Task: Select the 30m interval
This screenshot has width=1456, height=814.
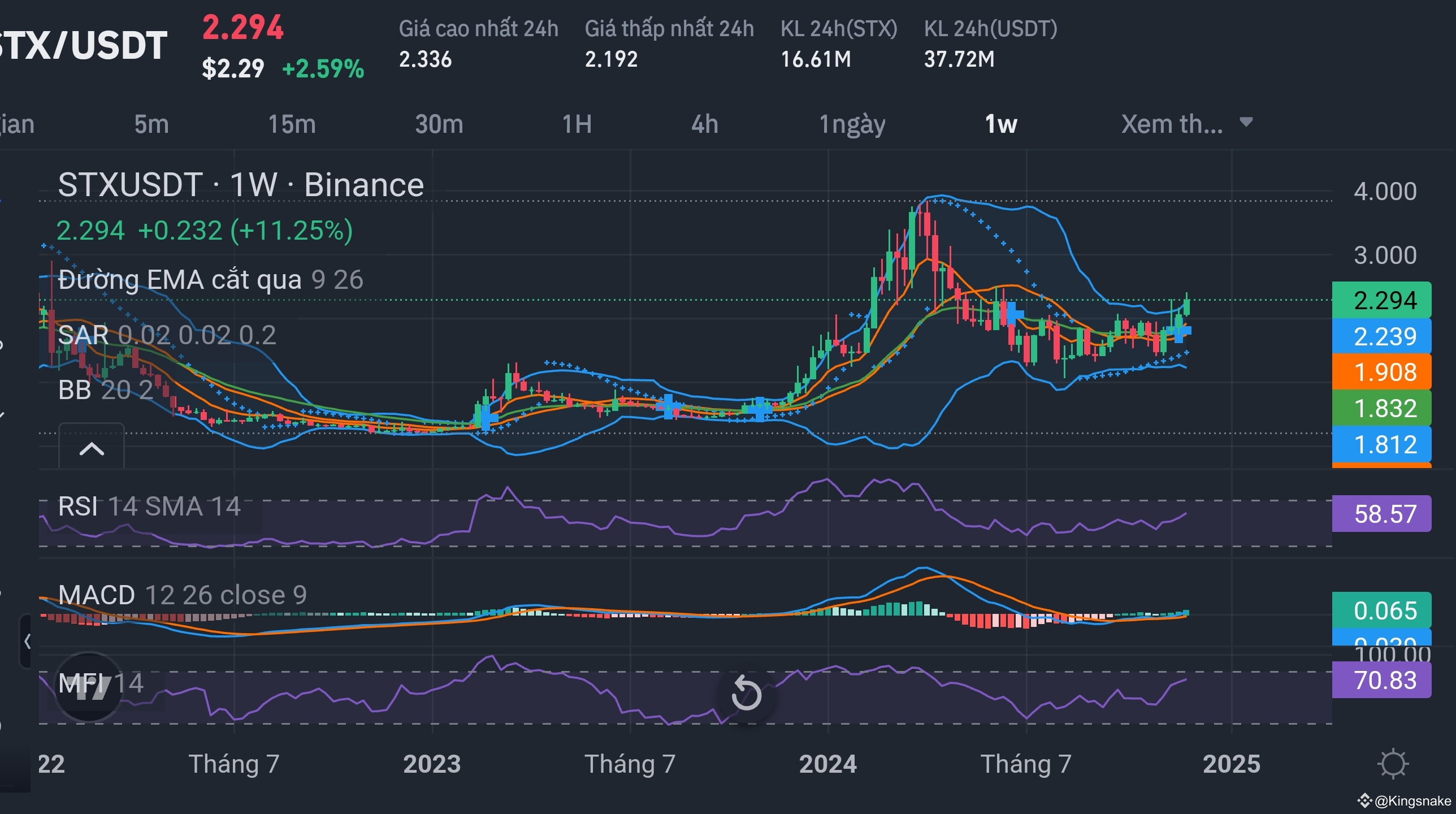Action: [439, 124]
